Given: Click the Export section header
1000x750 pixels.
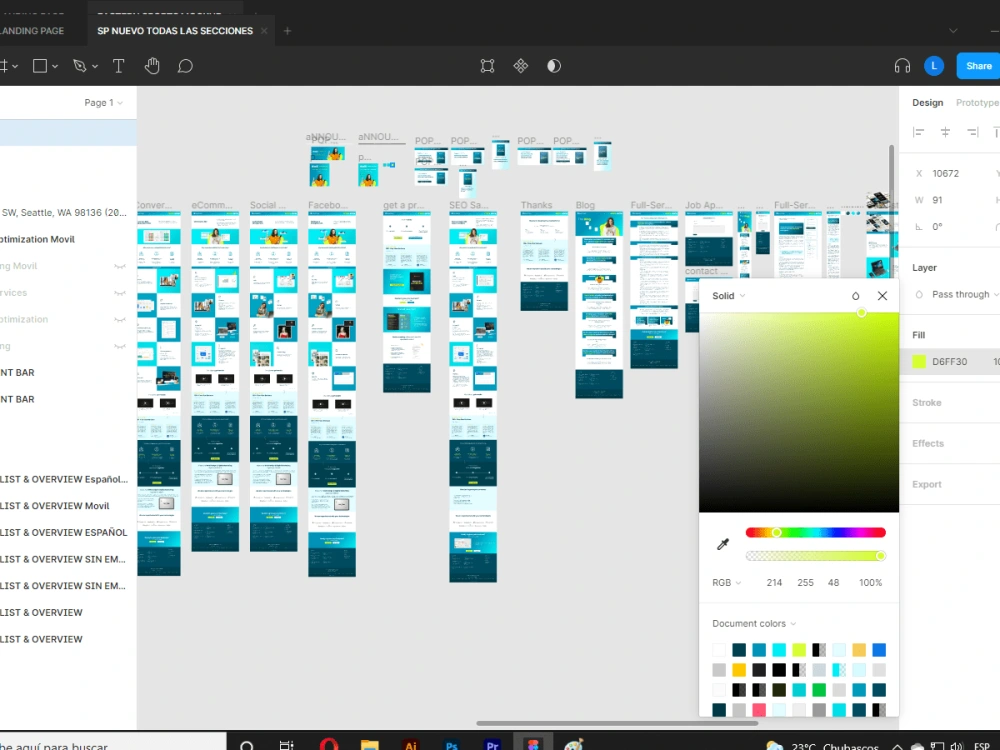Looking at the screenshot, I should [x=927, y=485].
